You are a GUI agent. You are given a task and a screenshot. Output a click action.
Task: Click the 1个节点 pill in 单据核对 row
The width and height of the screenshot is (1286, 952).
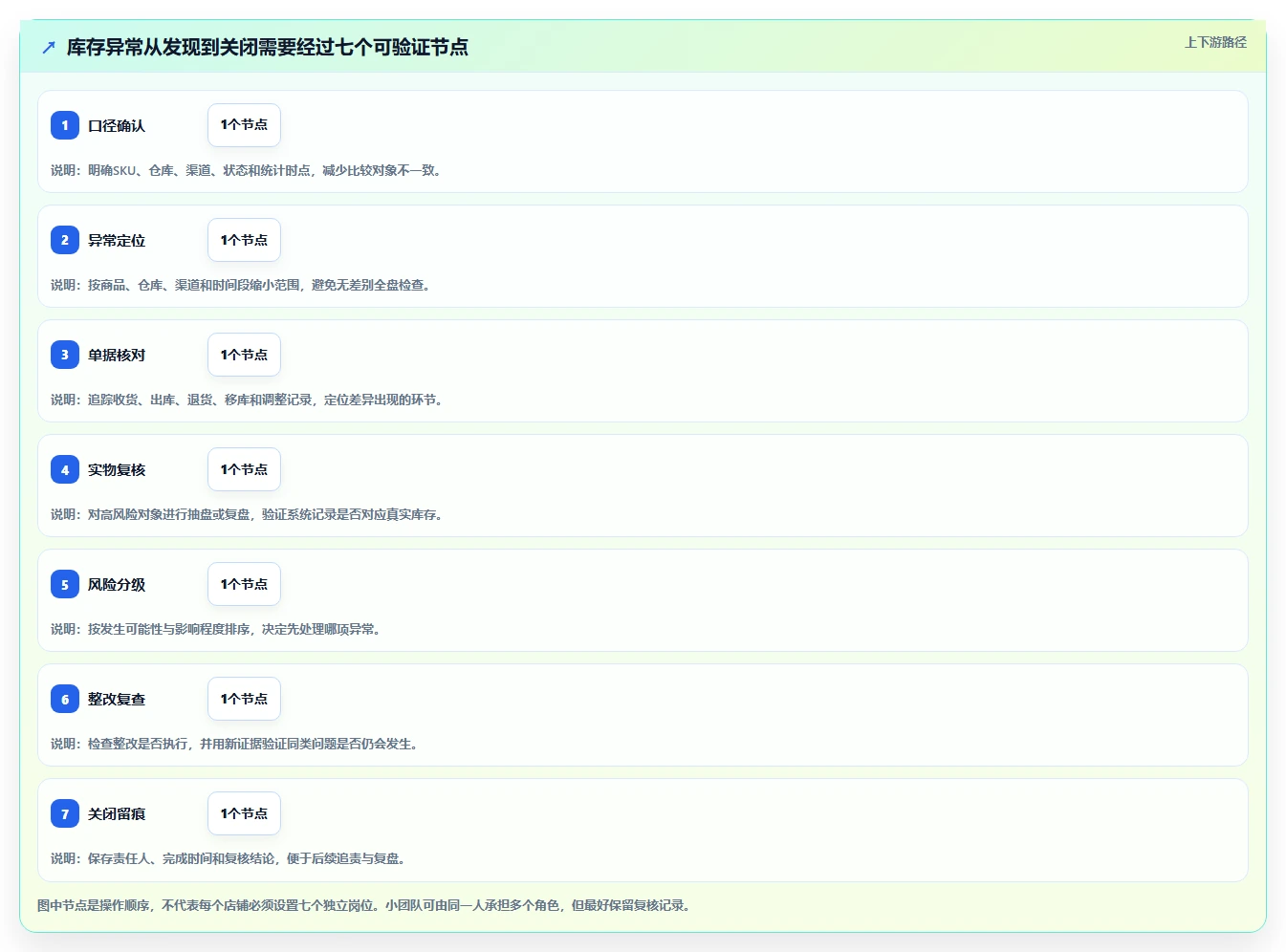pyautogui.click(x=244, y=355)
